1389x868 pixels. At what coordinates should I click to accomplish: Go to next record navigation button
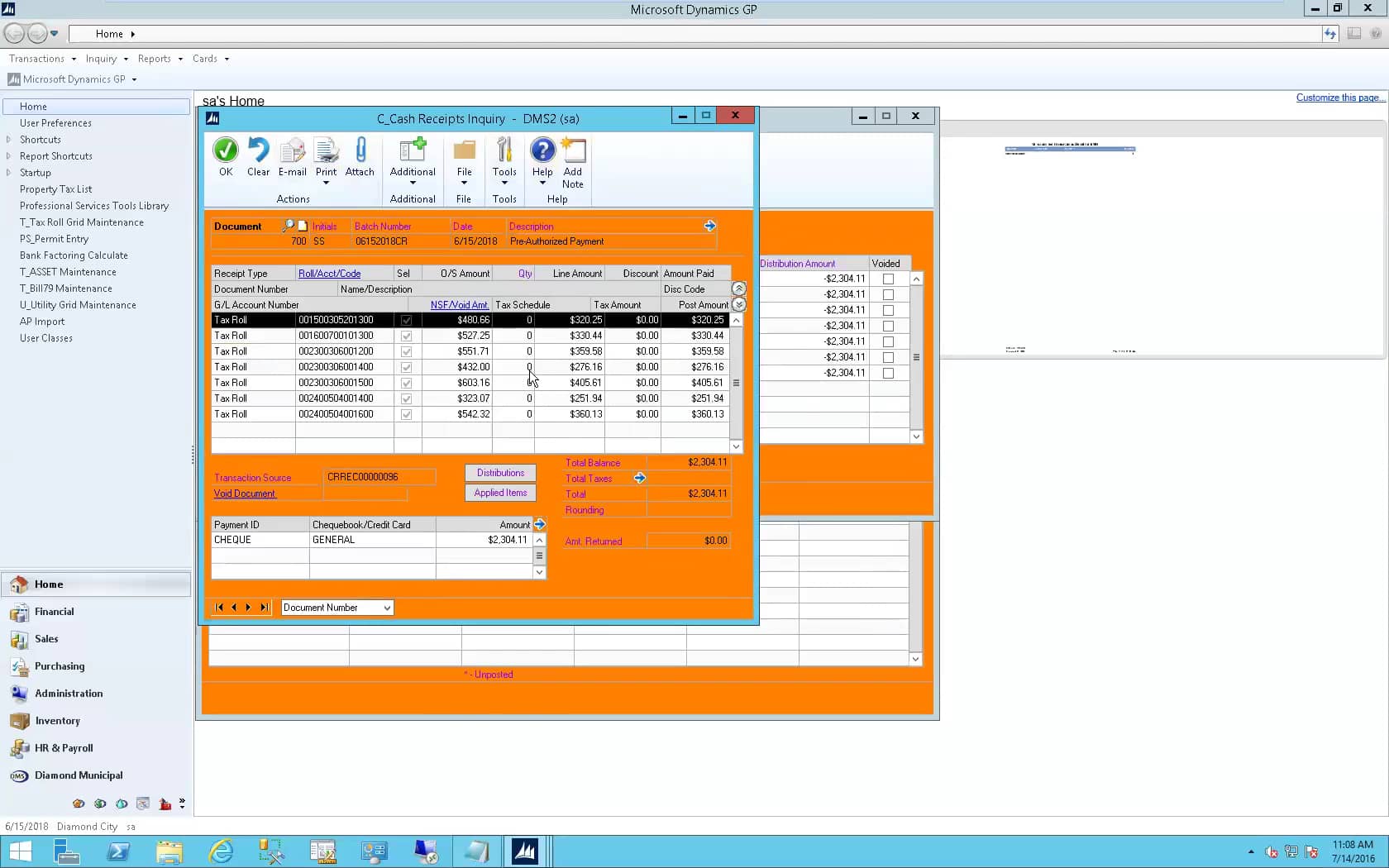click(248, 607)
